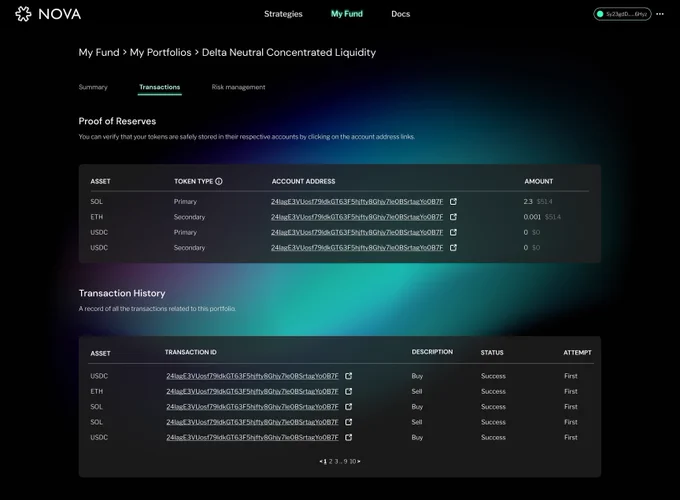This screenshot has width=680, height=500.
Task: Open the USDC Secondary account address link
Action: (357, 248)
